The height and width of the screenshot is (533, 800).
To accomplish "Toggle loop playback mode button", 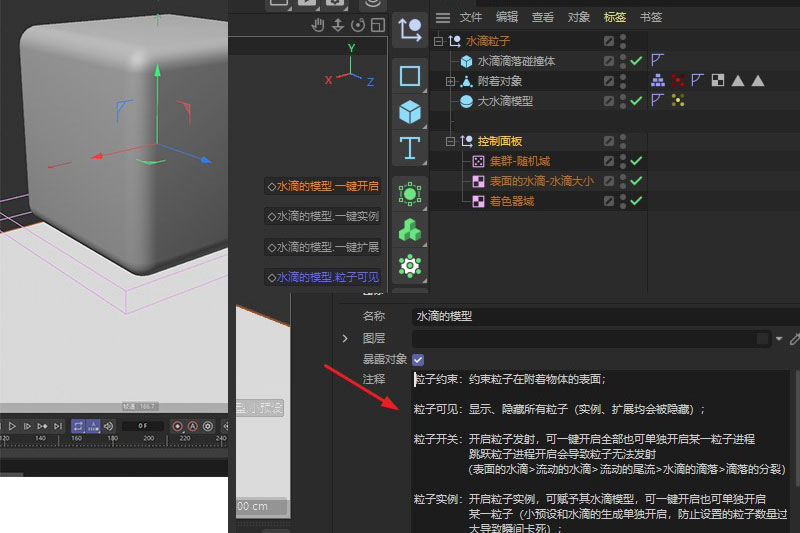I will tap(78, 426).
